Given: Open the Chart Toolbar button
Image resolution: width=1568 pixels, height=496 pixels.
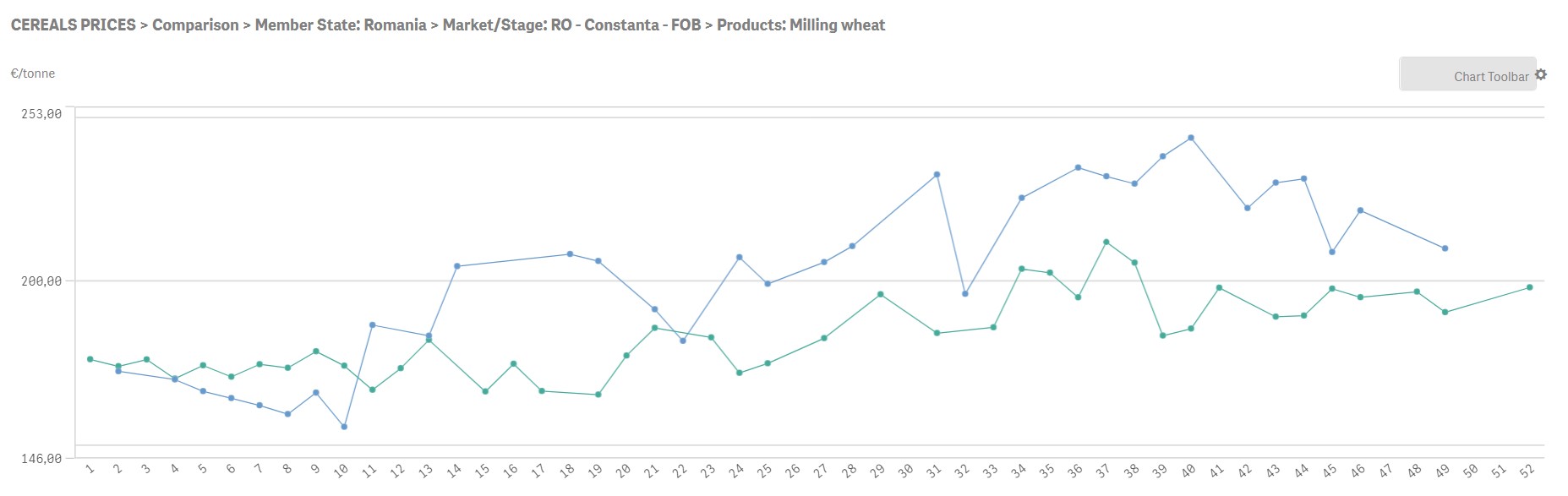Looking at the screenshot, I should [1468, 75].
